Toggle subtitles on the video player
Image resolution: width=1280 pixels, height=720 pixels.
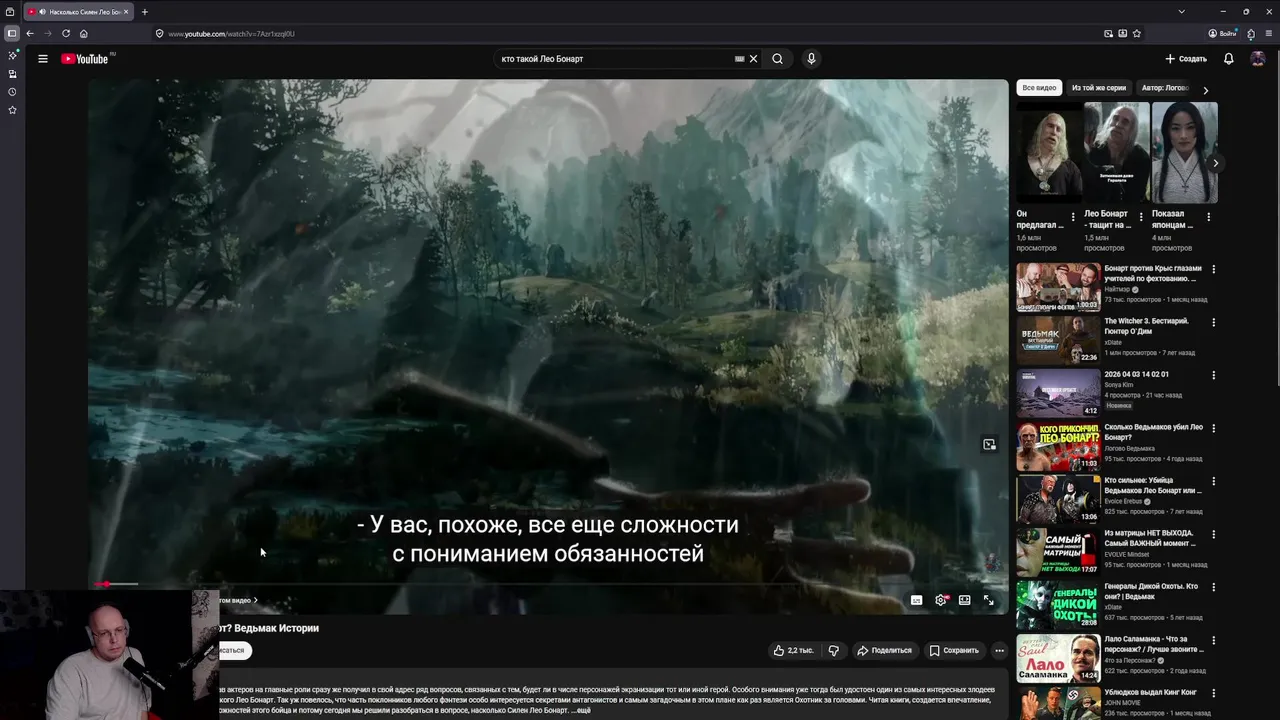(x=916, y=600)
